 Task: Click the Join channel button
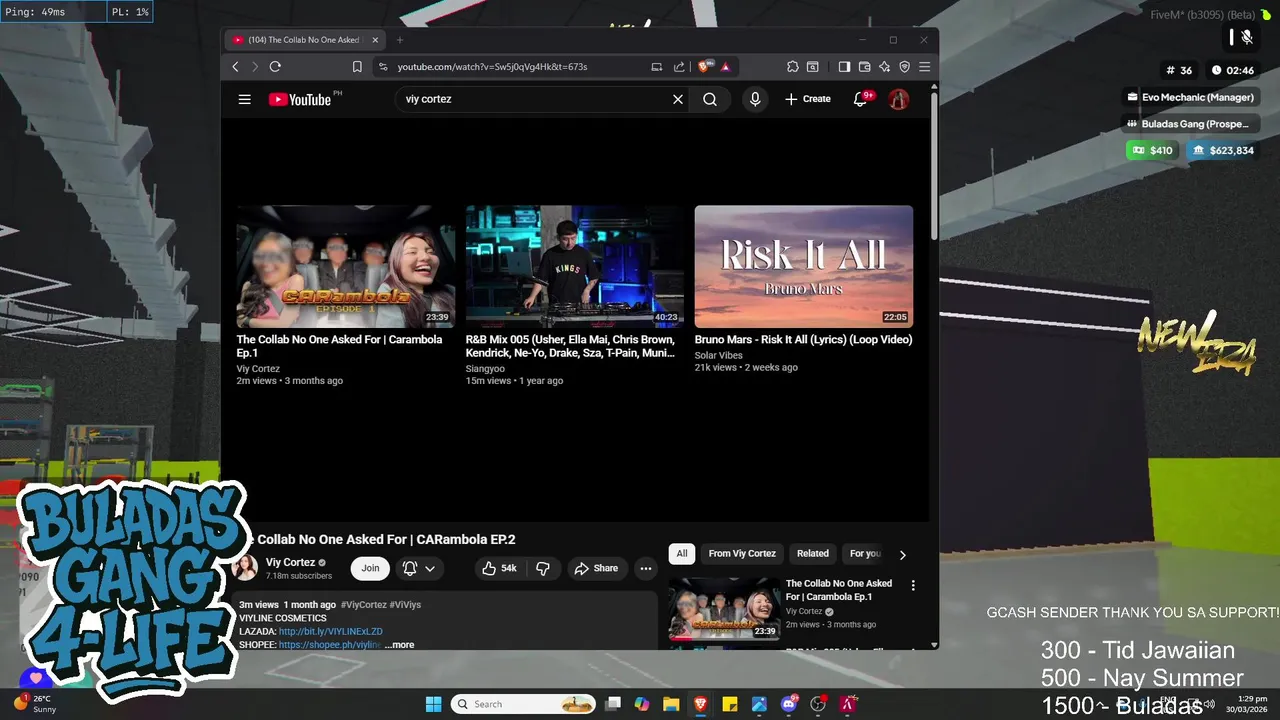pyautogui.click(x=370, y=568)
